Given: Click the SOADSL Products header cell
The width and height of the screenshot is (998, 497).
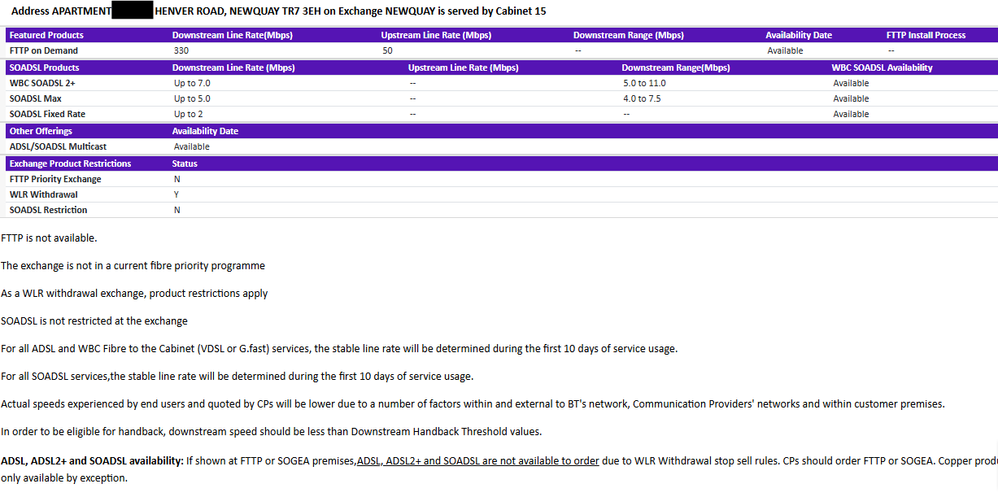Looking at the screenshot, I should (44, 68).
